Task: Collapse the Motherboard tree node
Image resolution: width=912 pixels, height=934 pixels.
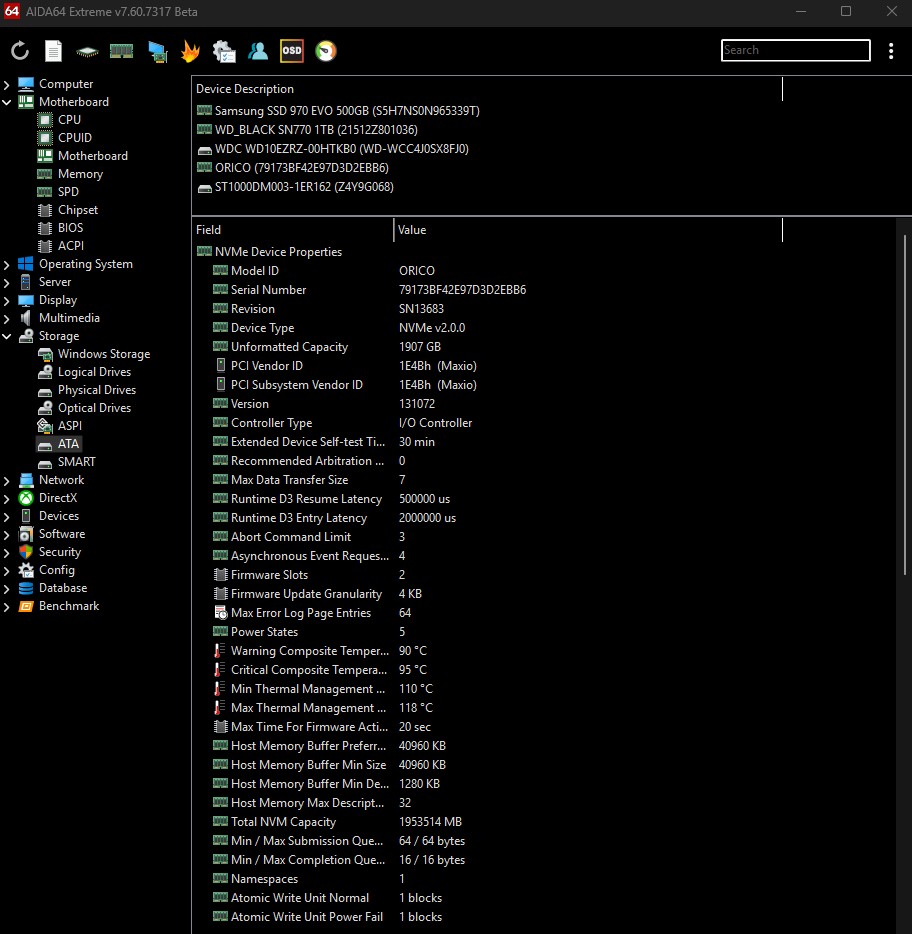Action: (x=7, y=102)
